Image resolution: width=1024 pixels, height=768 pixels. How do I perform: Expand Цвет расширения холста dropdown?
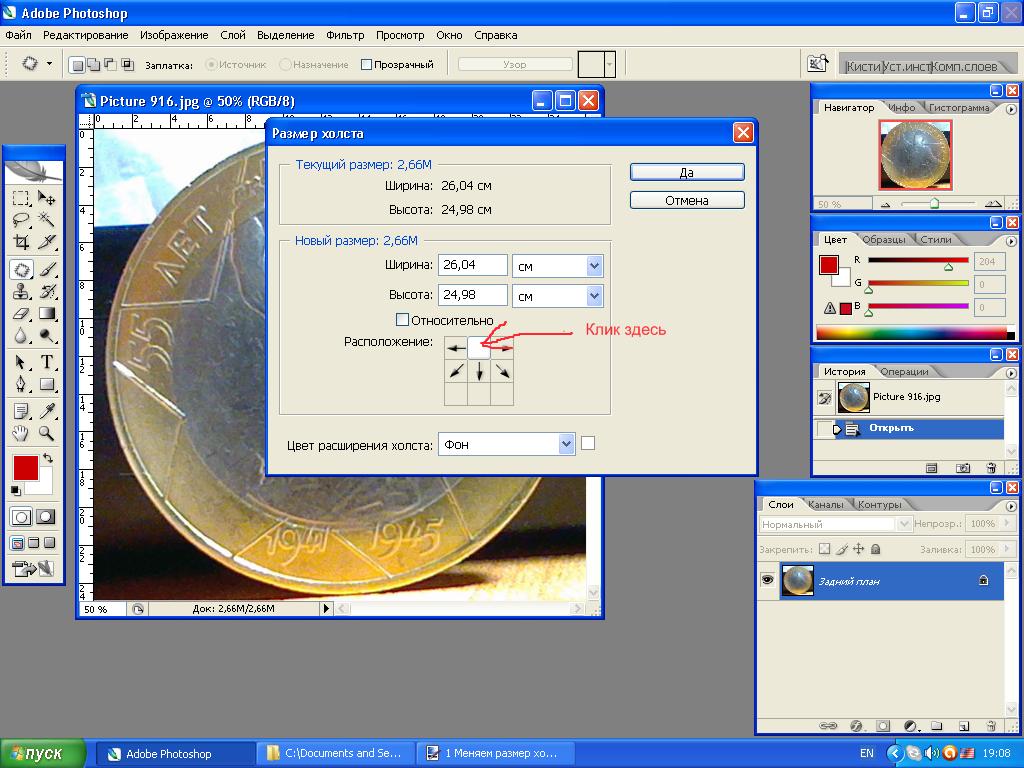pyautogui.click(x=566, y=444)
